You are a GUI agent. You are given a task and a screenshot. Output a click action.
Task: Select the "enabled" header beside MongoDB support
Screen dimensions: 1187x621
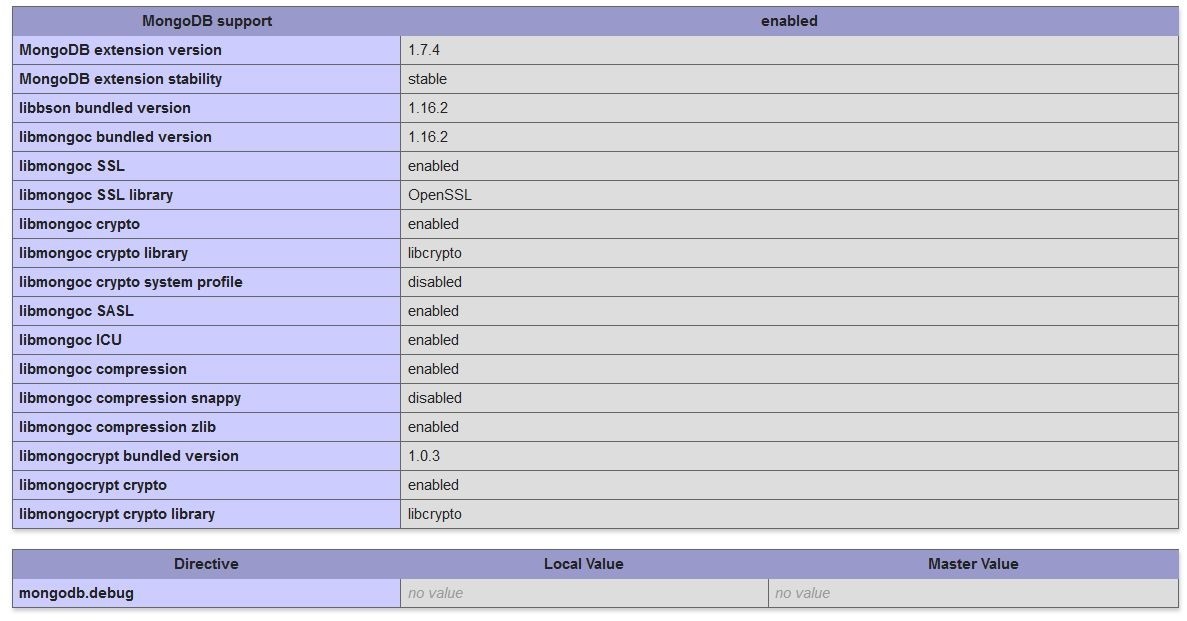point(789,21)
